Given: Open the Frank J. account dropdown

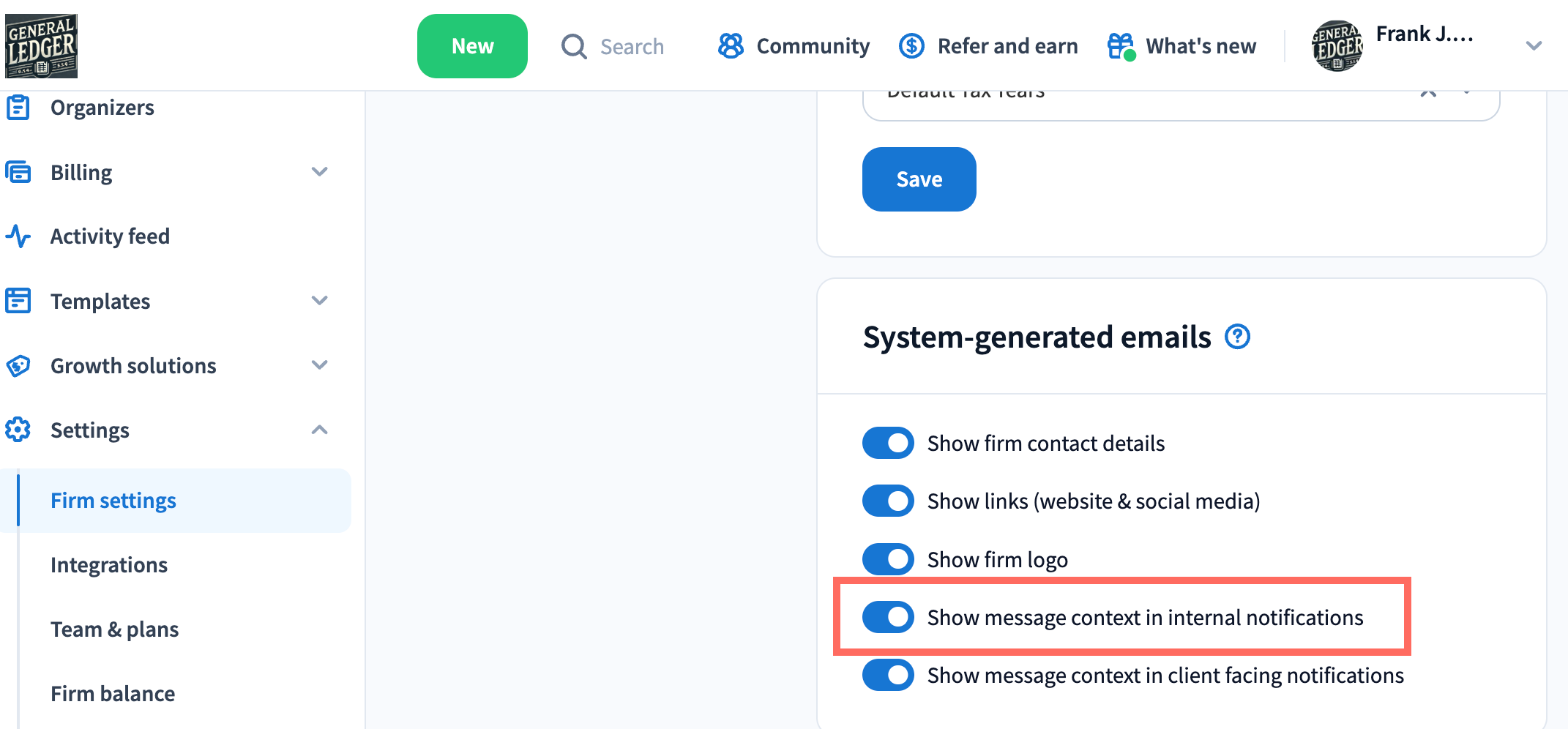Looking at the screenshot, I should 1534,46.
